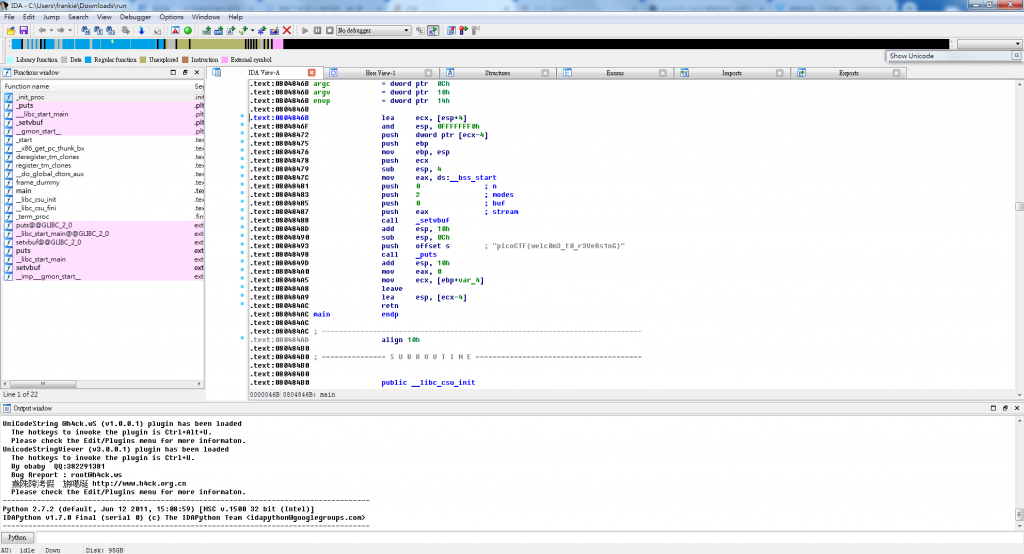This screenshot has height=554, width=1024.
Task: Click the first green-arrow window icon
Action: (x=206, y=31)
